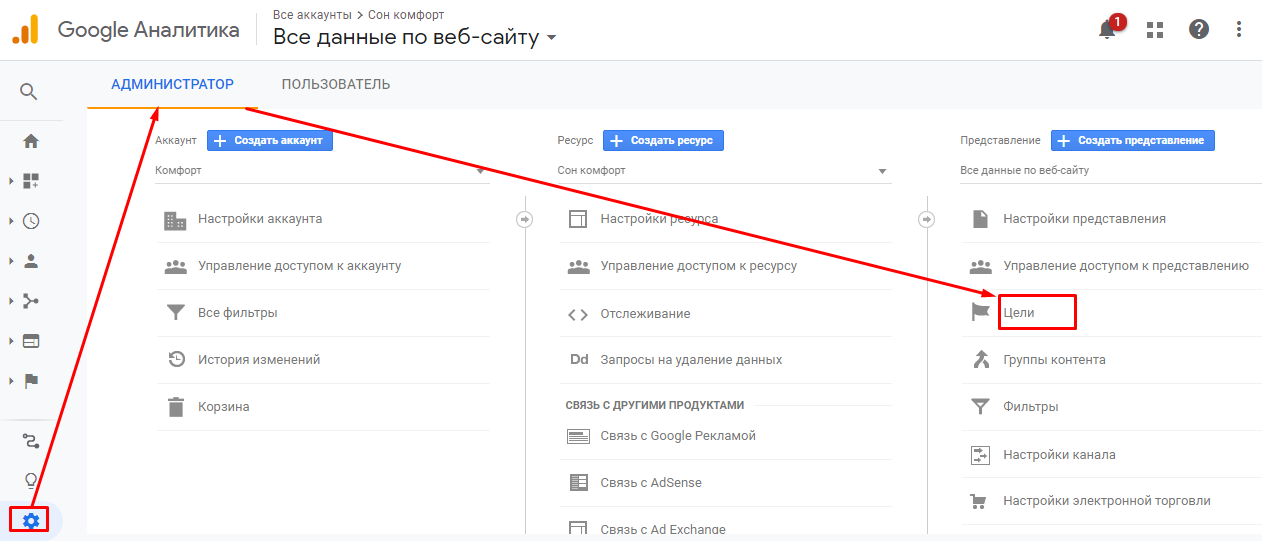Click the Создать представление button
This screenshot has height=541, width=1262.
(x=1132, y=140)
